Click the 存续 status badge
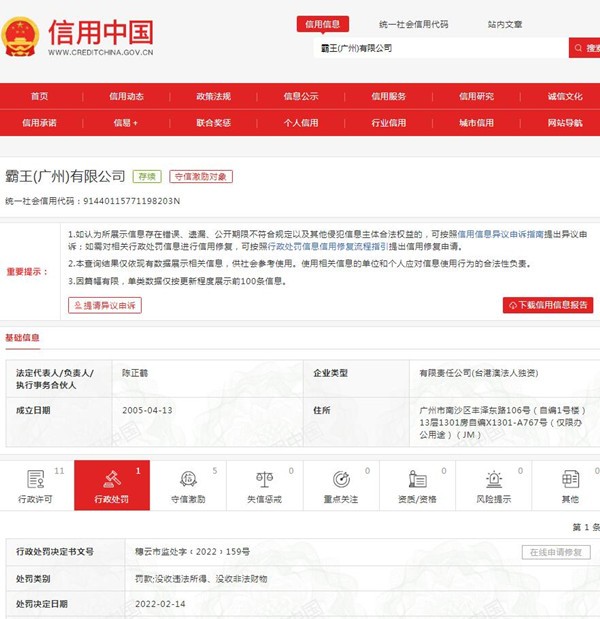 (147, 176)
